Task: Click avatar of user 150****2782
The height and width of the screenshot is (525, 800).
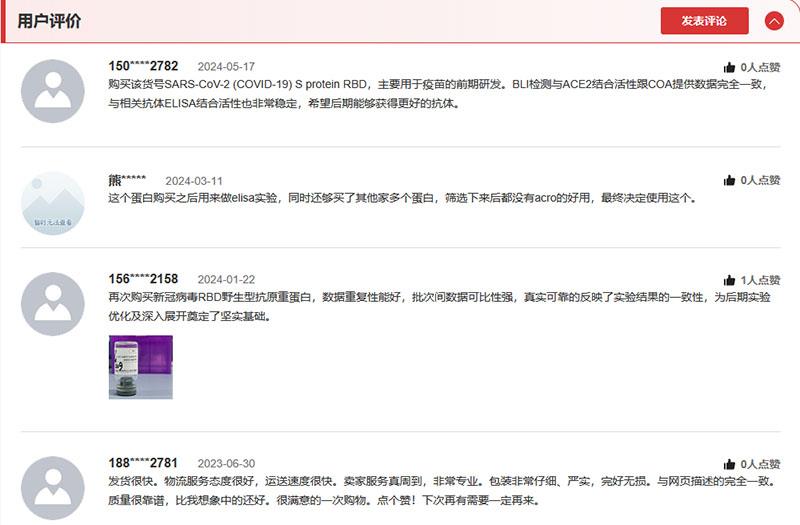Action: (53, 91)
